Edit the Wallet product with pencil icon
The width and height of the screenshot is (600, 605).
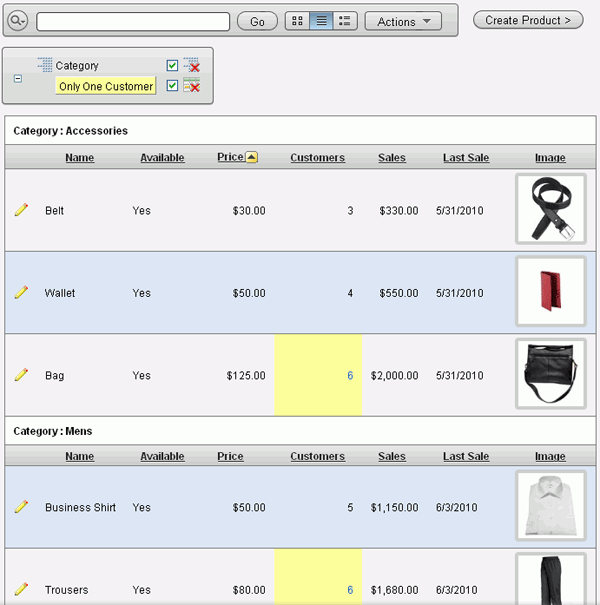tap(21, 292)
